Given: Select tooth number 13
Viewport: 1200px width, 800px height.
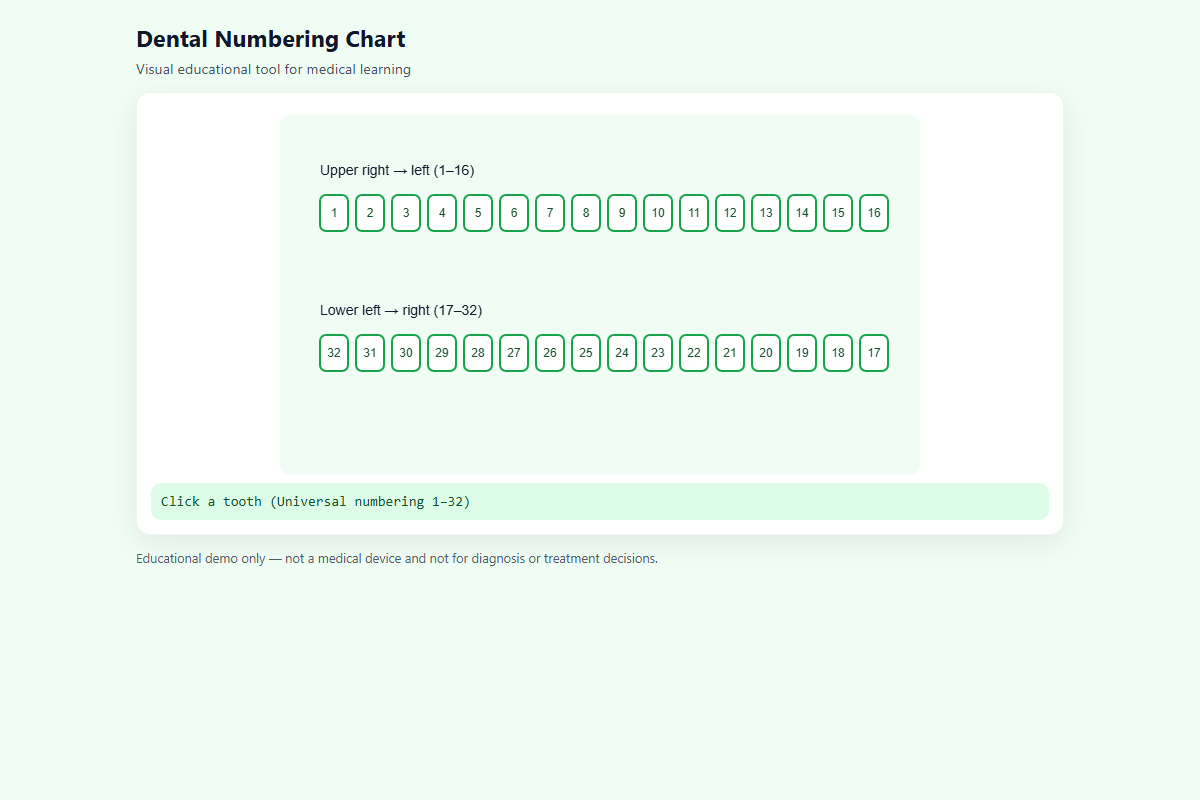Looking at the screenshot, I should coord(766,213).
